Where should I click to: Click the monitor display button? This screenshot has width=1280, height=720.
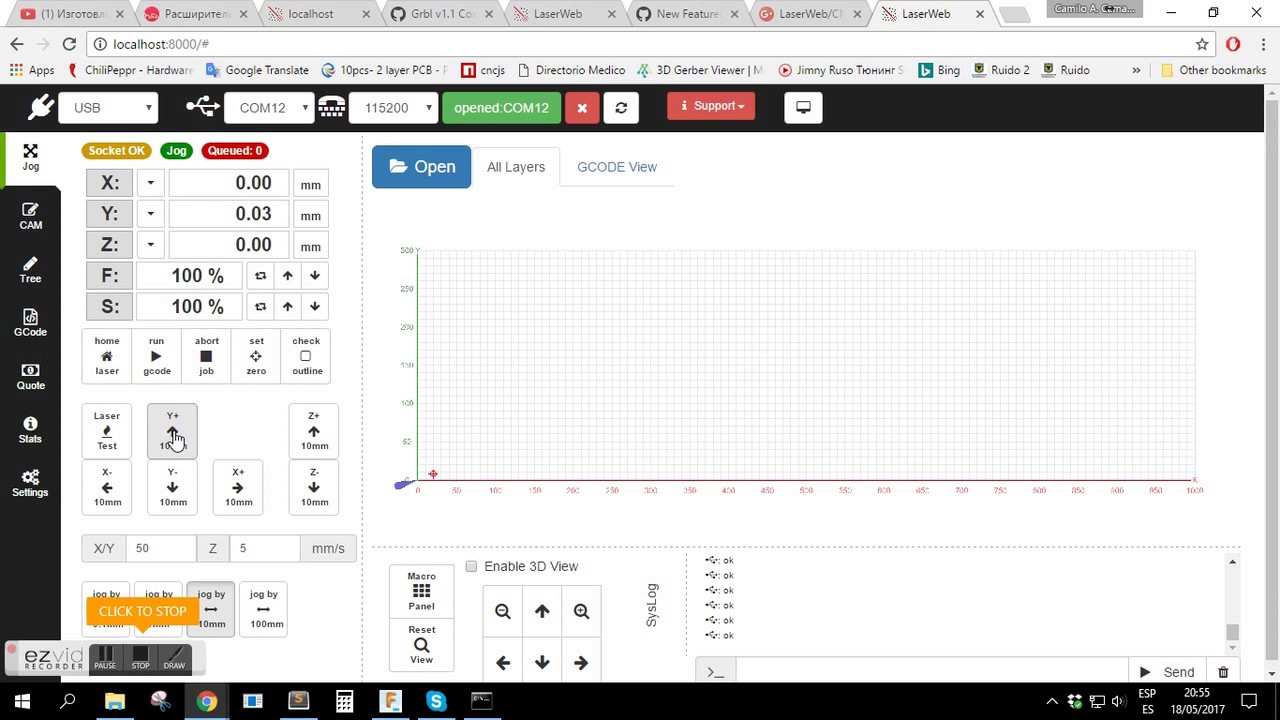[x=803, y=107]
